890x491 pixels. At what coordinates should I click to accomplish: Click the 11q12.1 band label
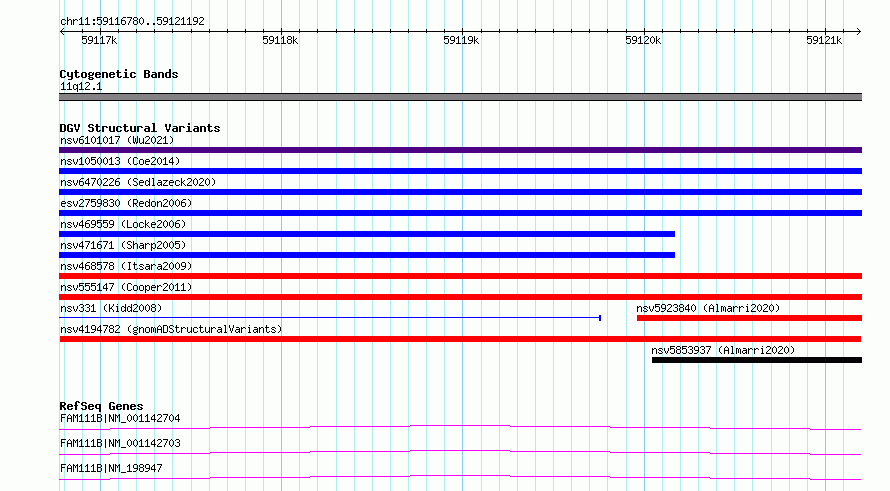click(81, 86)
